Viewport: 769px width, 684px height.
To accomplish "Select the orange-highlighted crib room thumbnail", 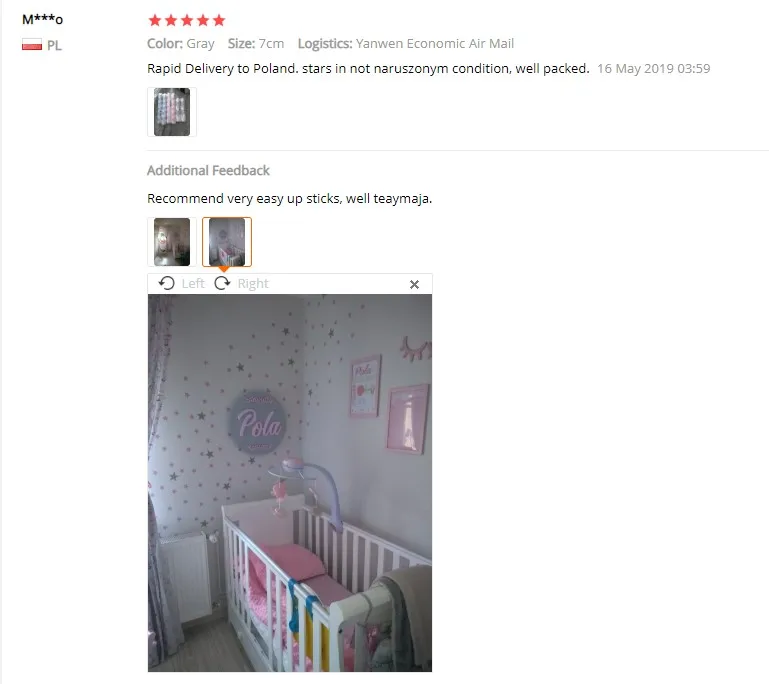I will click(227, 242).
